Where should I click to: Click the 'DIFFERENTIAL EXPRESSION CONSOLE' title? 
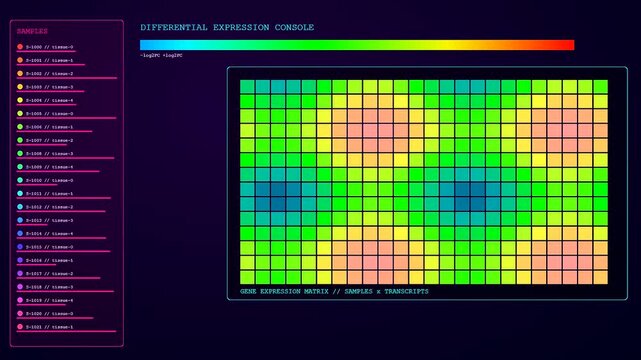(x=227, y=27)
